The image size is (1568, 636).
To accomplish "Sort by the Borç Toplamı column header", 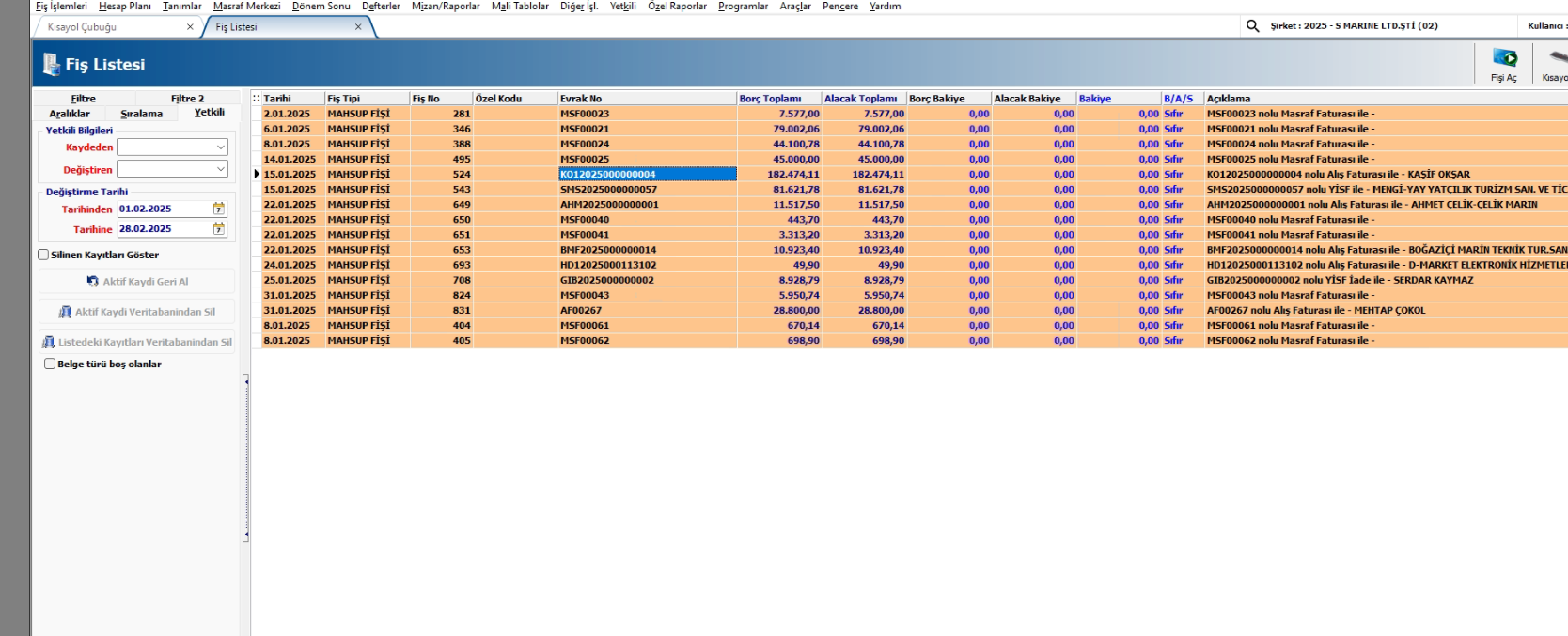I will click(x=778, y=98).
